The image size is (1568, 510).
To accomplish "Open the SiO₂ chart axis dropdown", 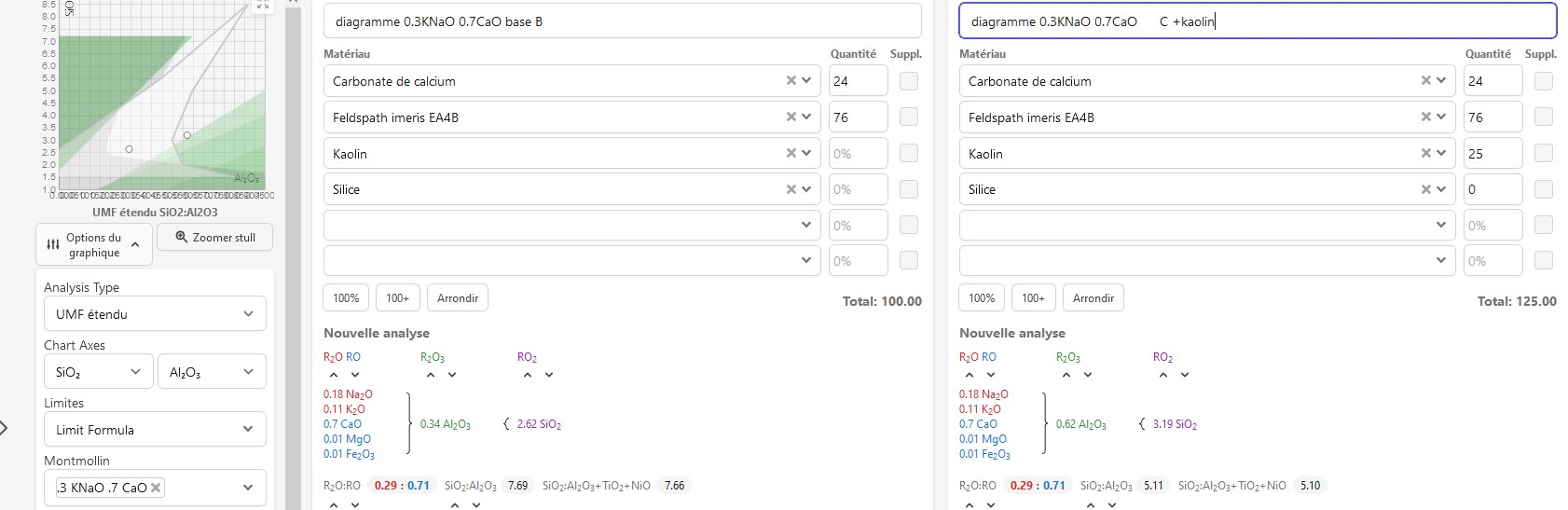I will coord(97,372).
